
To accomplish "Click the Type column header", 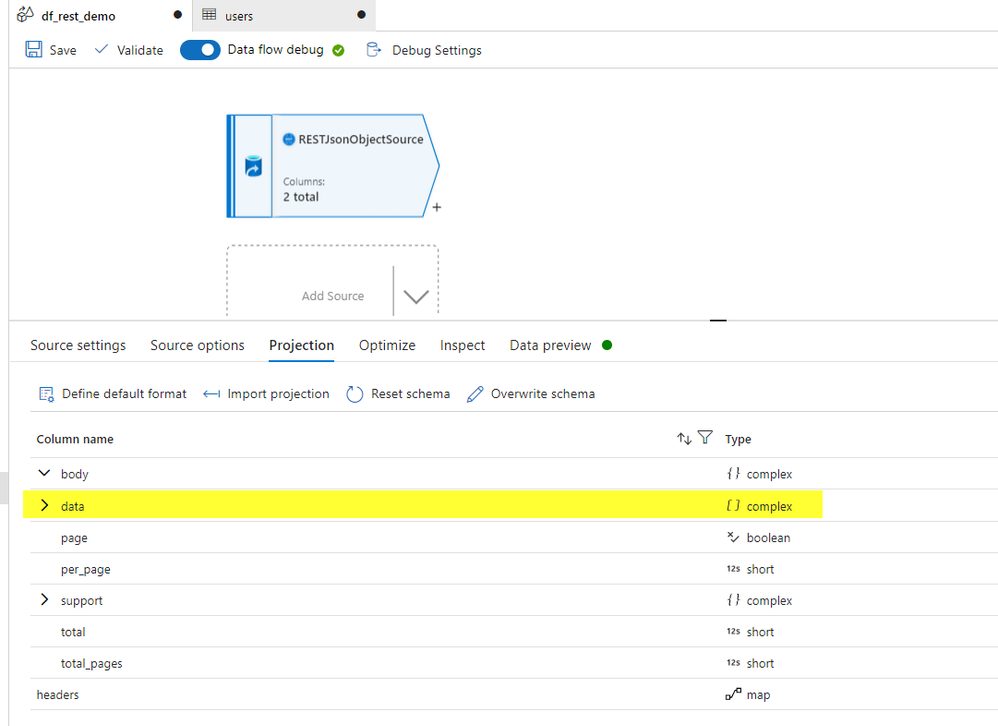I will point(738,439).
